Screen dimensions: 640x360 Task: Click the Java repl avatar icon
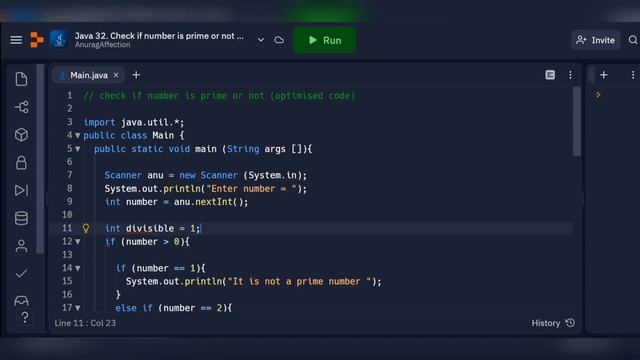(x=59, y=40)
